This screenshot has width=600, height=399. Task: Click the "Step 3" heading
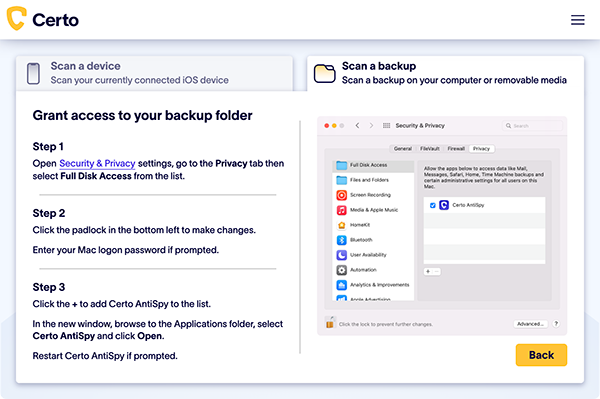coord(49,287)
